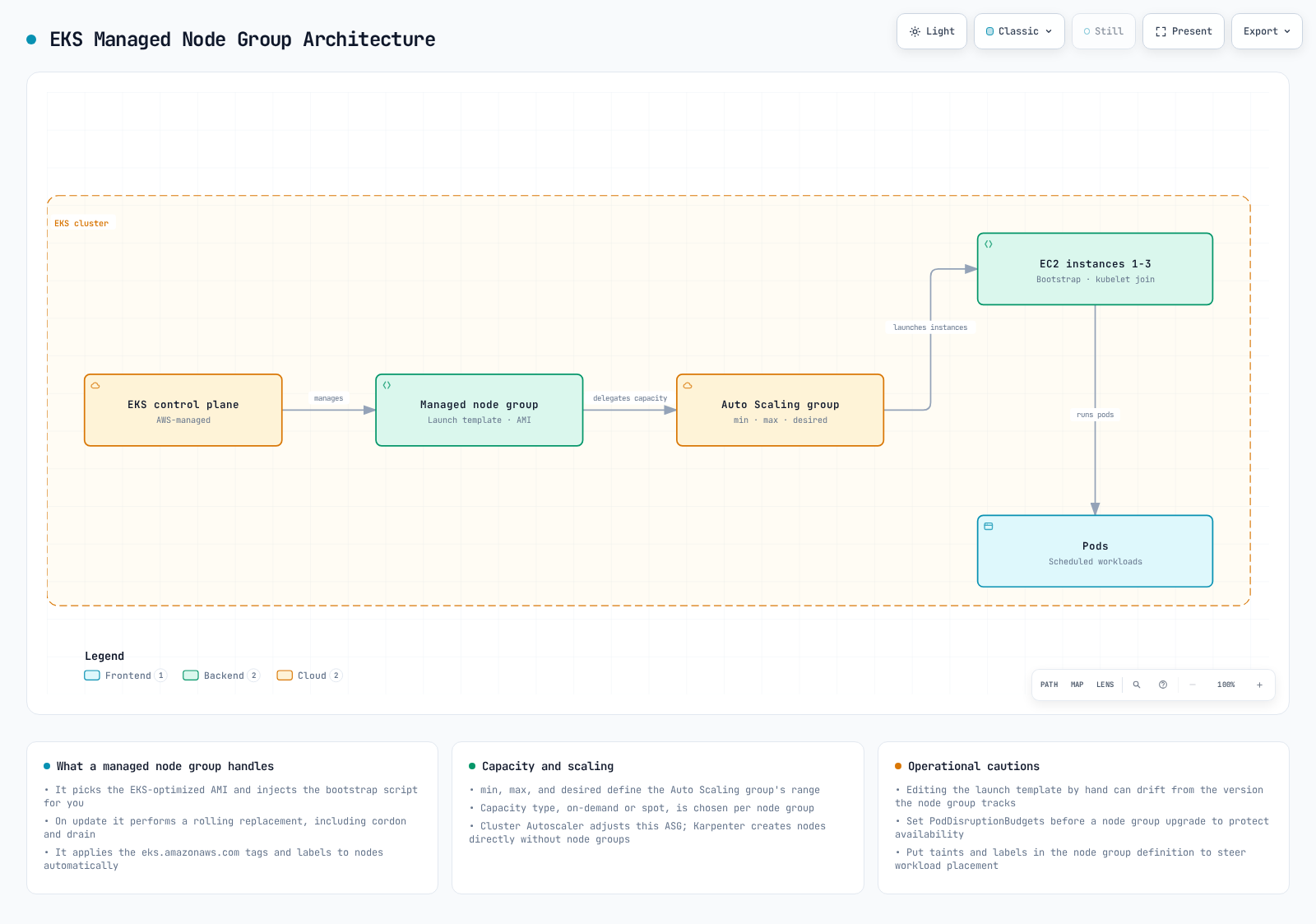Toggle the Cloud legend filter
This screenshot has width=1316, height=924.
coord(309,676)
